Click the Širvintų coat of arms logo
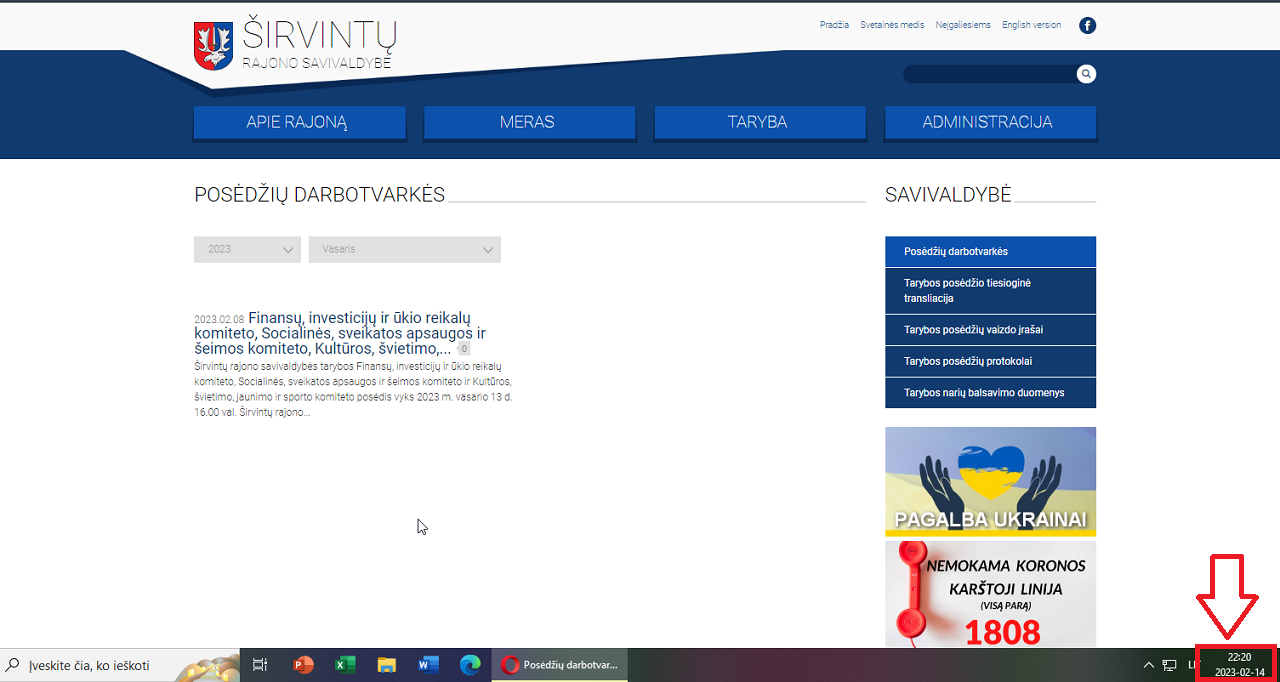This screenshot has height=682, width=1280. point(212,46)
